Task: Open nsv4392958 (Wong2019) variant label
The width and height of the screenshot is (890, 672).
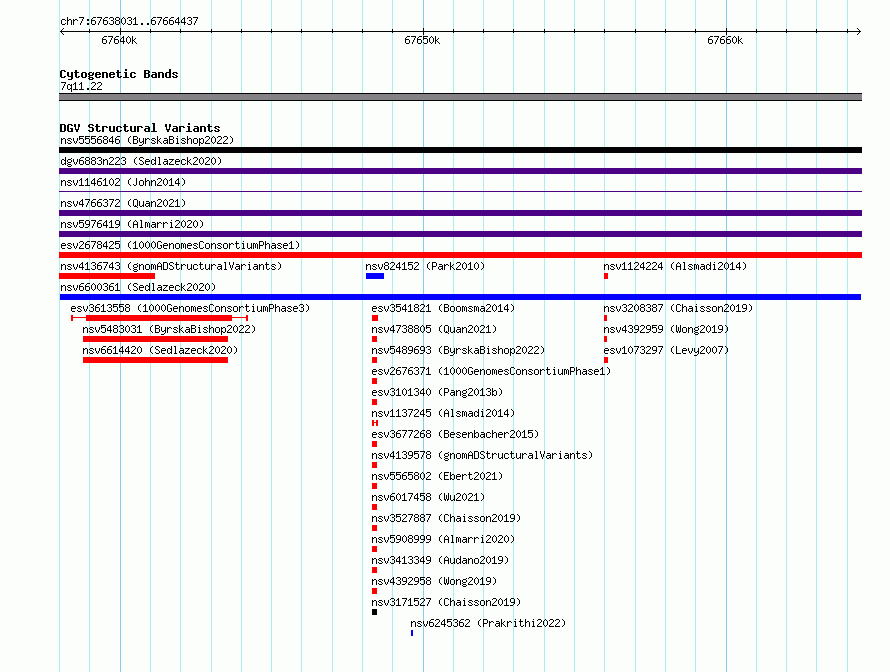Action: pos(434,581)
